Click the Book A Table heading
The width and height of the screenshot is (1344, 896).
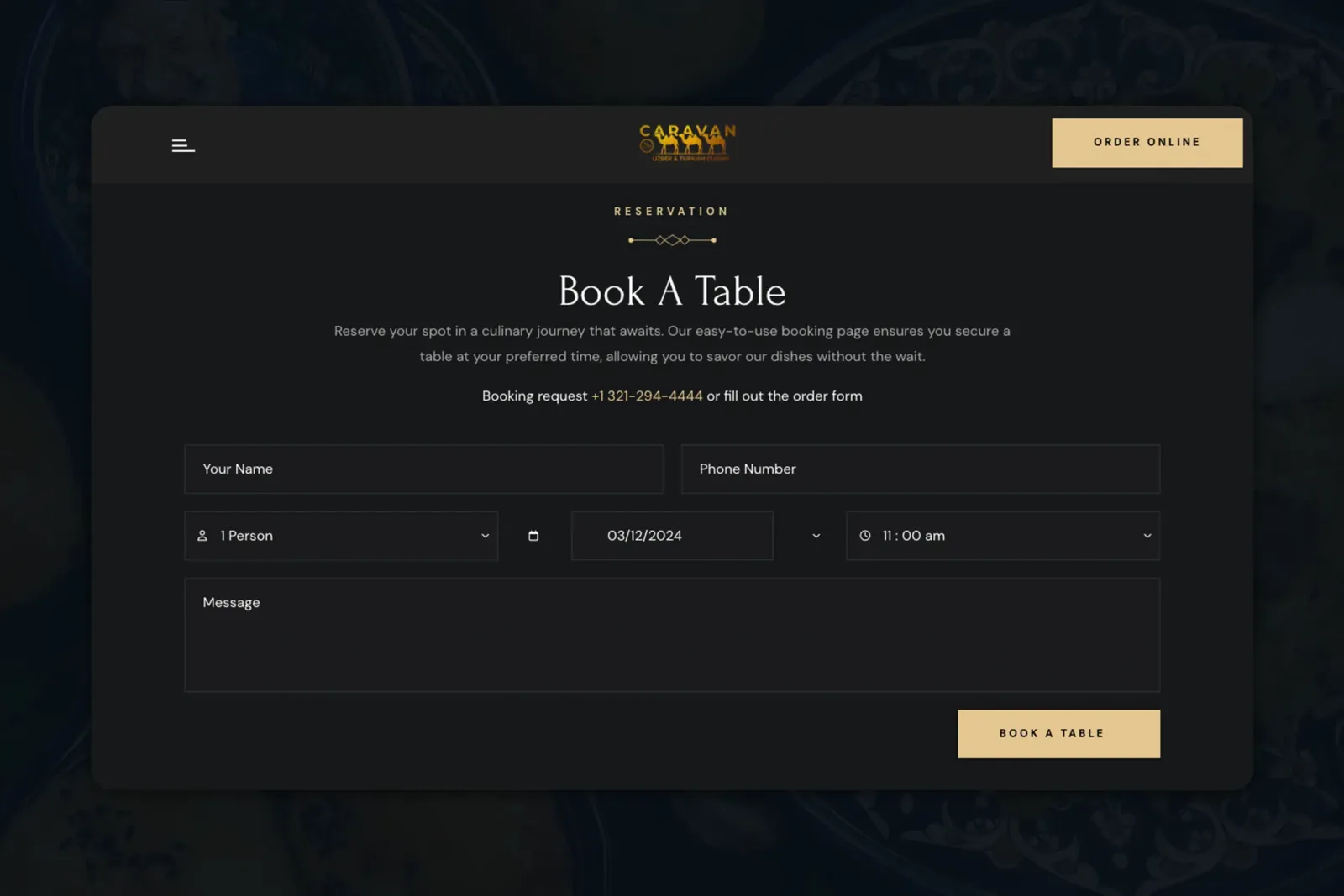pos(672,291)
